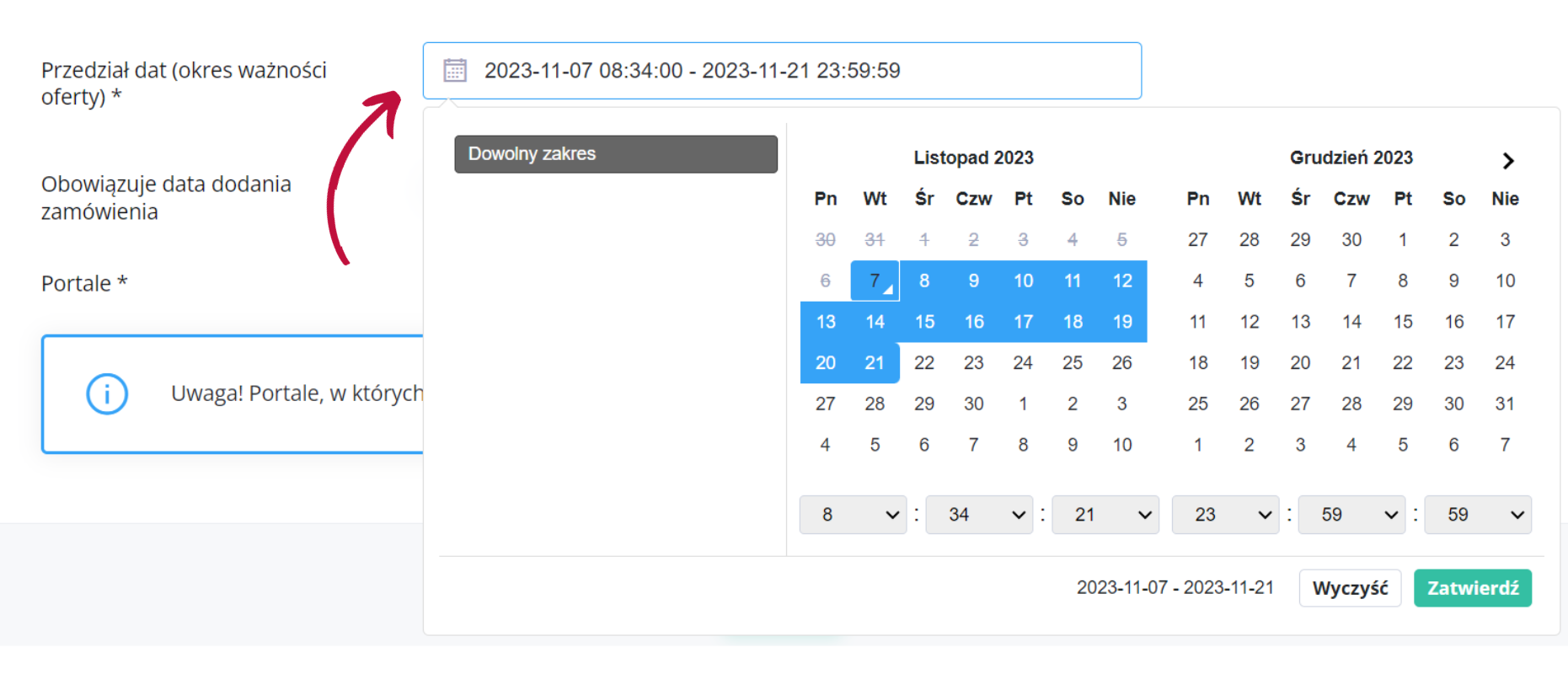Open the start hour dropdown showing 8

853,515
